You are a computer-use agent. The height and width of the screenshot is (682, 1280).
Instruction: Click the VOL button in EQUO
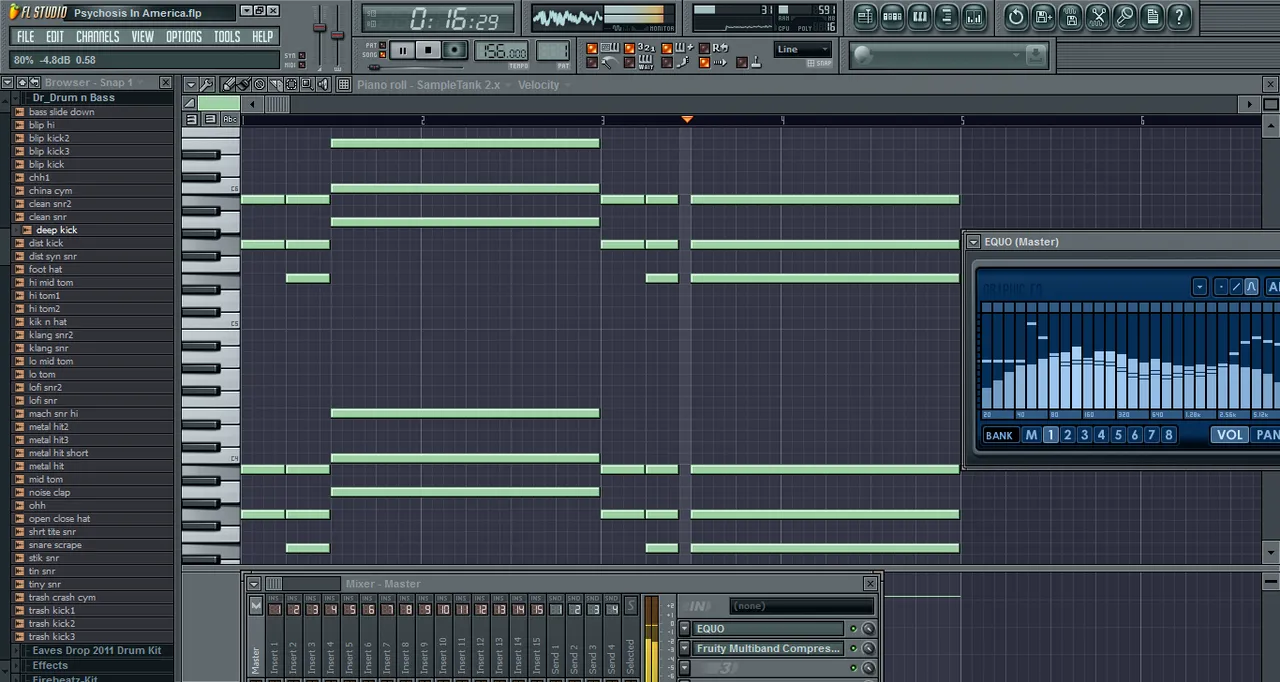pyautogui.click(x=1229, y=435)
